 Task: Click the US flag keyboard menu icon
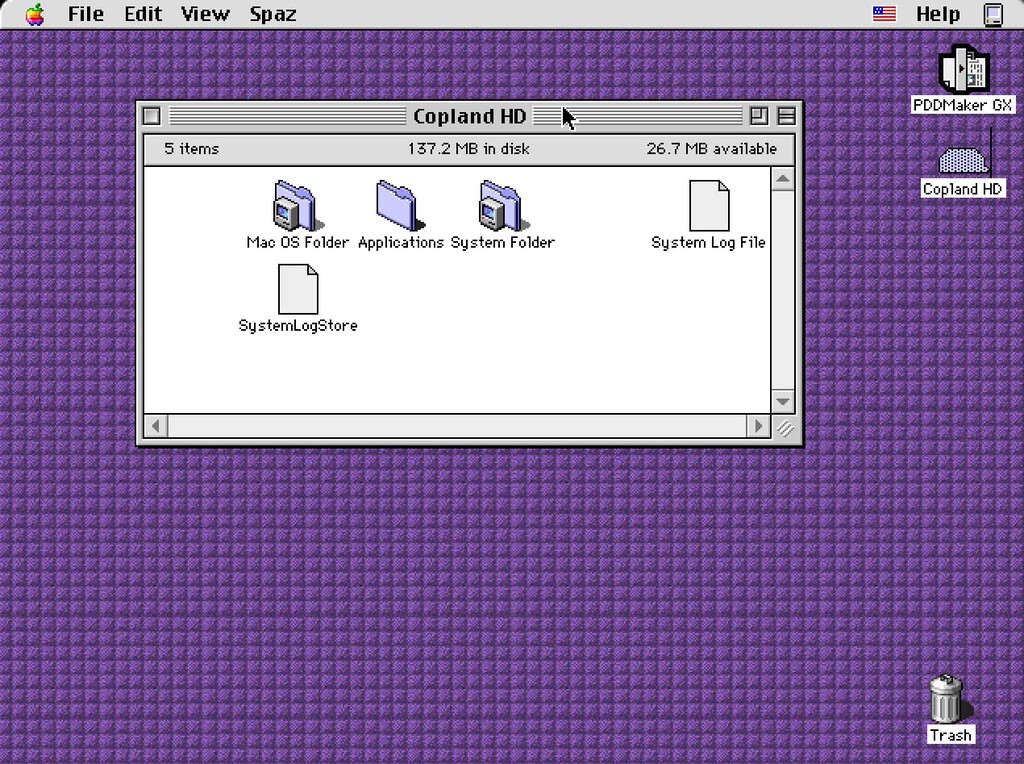(884, 13)
